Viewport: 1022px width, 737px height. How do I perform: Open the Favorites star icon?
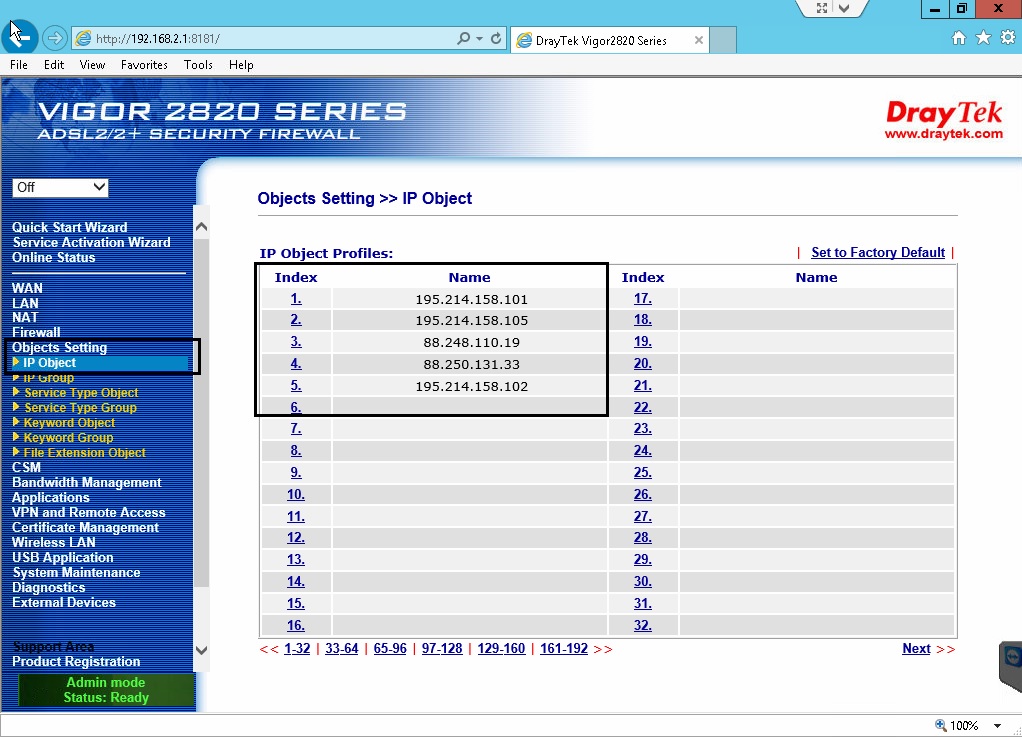click(983, 38)
